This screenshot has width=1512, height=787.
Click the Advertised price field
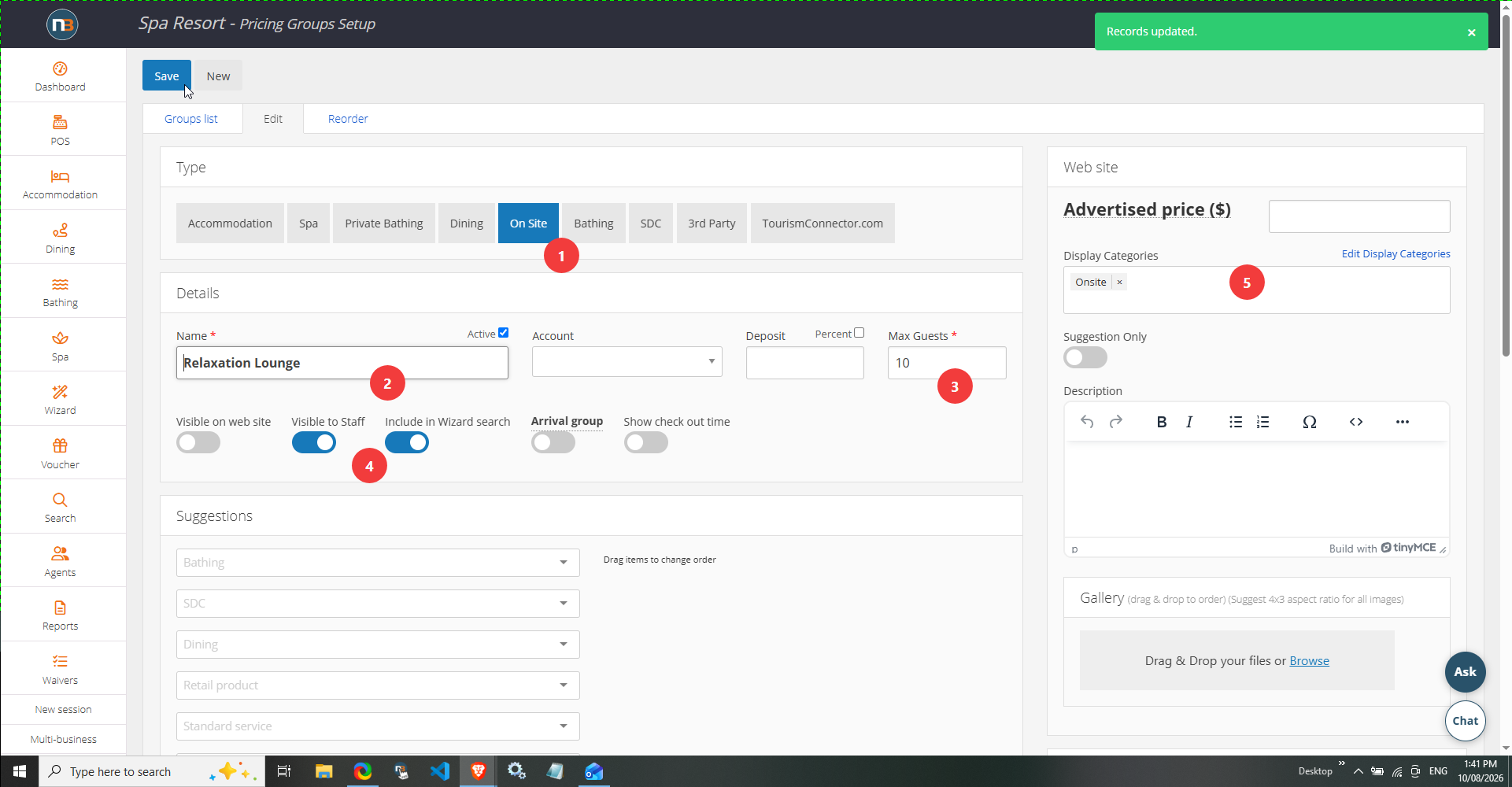pos(1359,216)
